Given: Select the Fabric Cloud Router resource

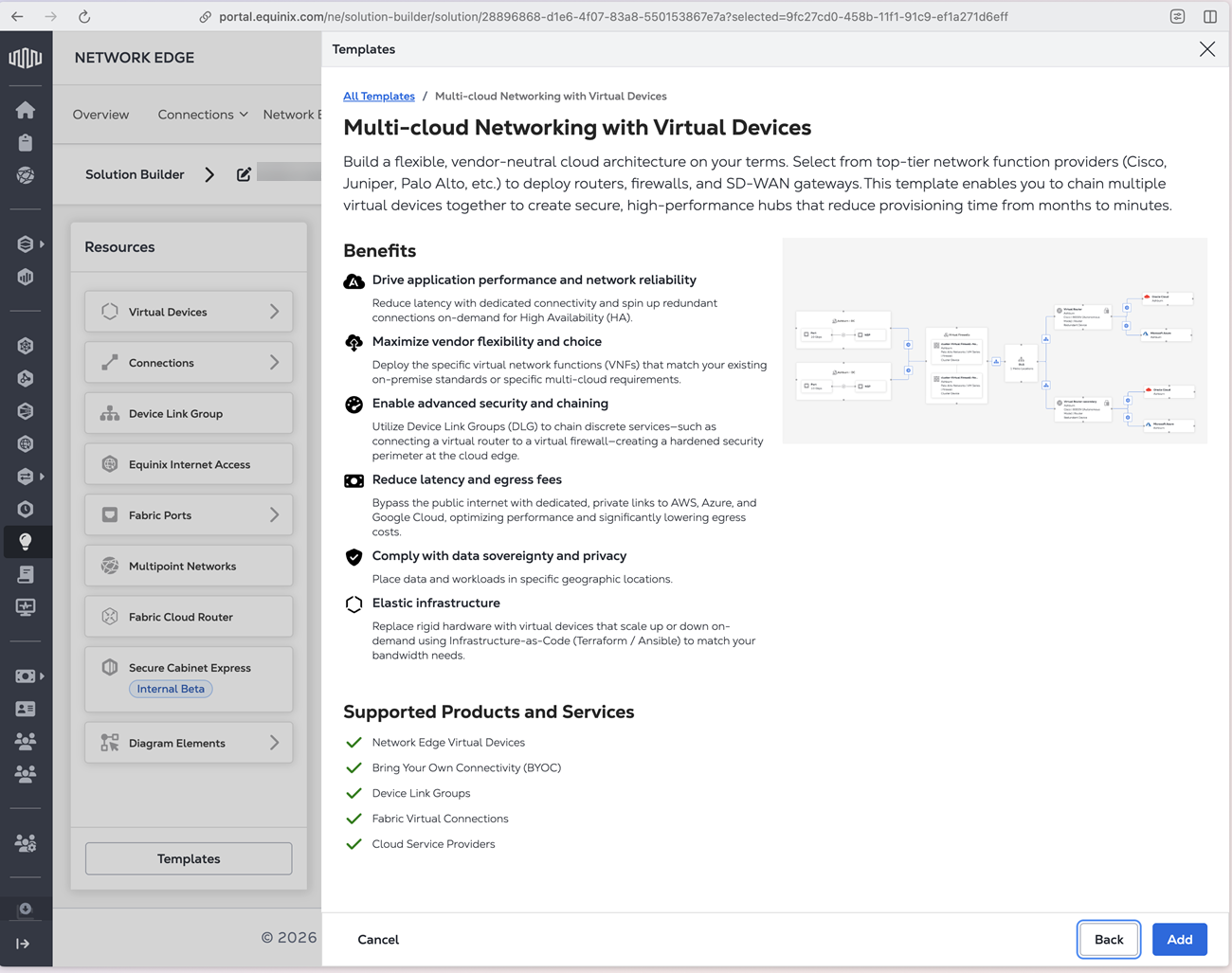Looking at the screenshot, I should tap(189, 617).
